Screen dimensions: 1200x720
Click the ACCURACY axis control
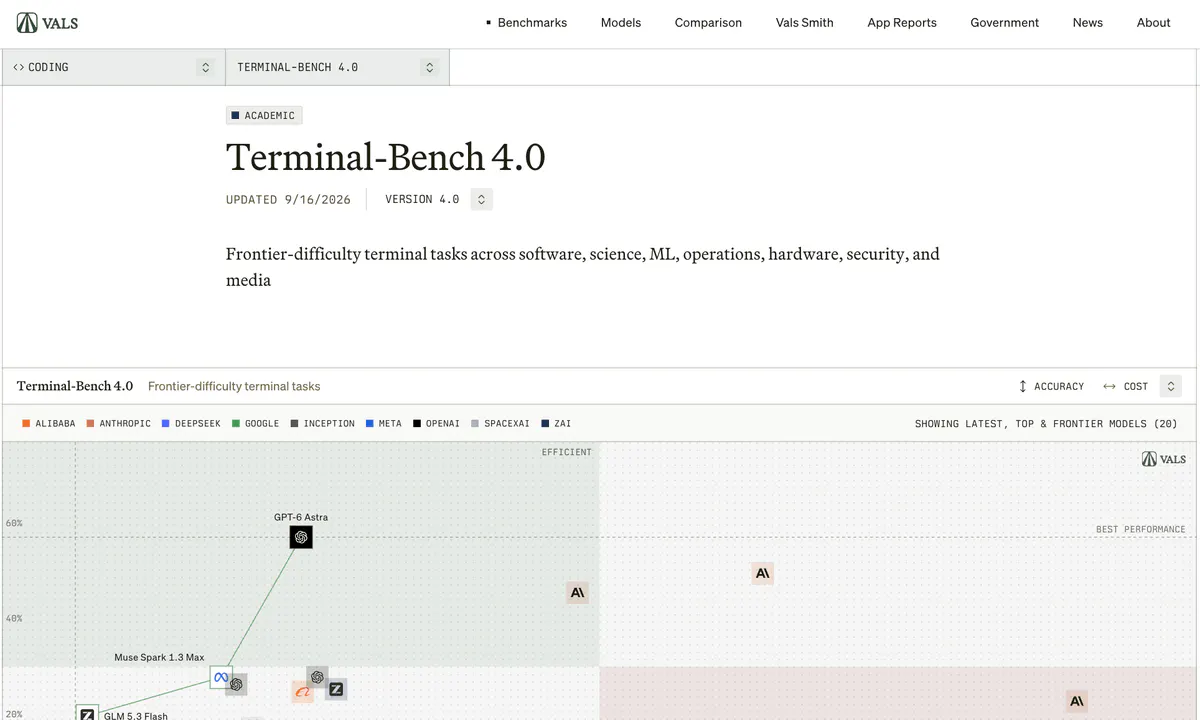point(1051,386)
